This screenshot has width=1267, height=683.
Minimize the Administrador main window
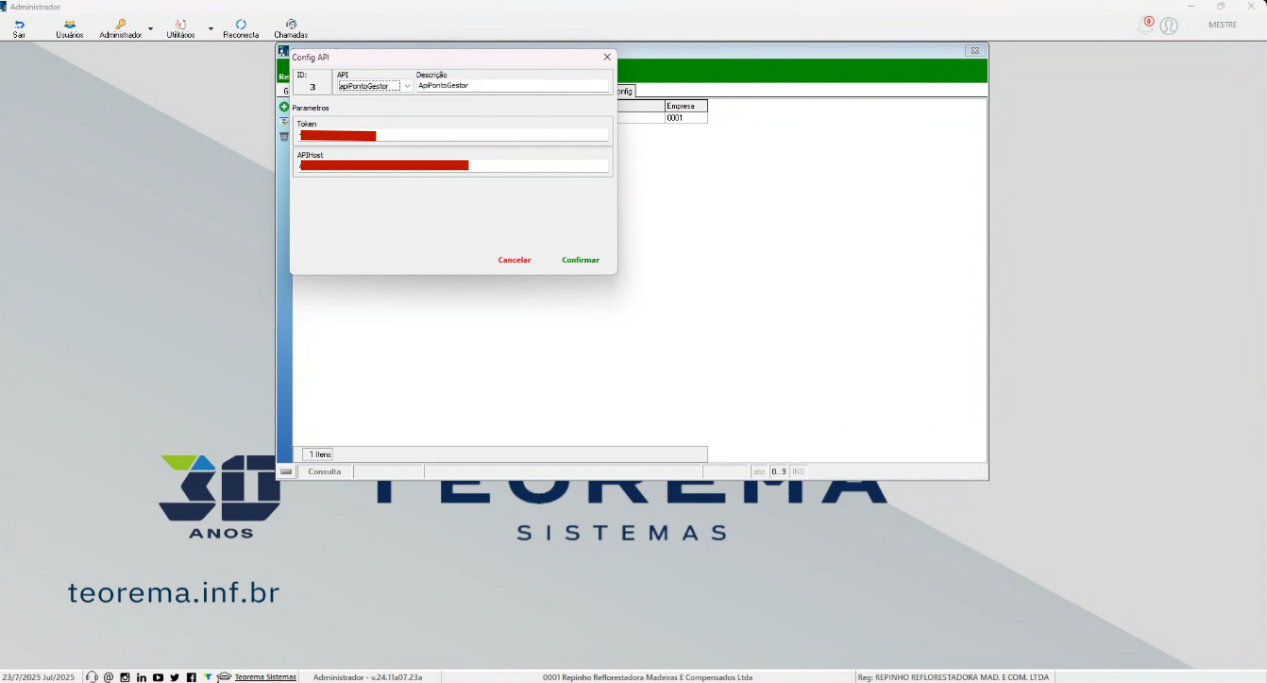[1191, 6]
